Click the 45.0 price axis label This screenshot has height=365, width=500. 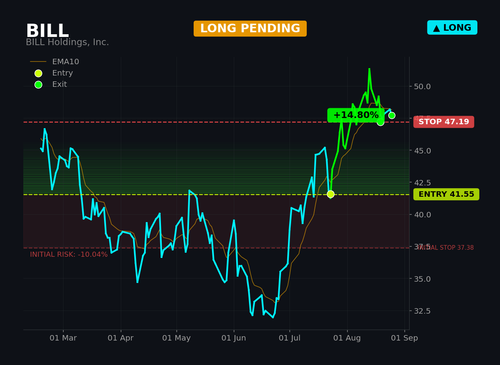[x=422, y=151]
